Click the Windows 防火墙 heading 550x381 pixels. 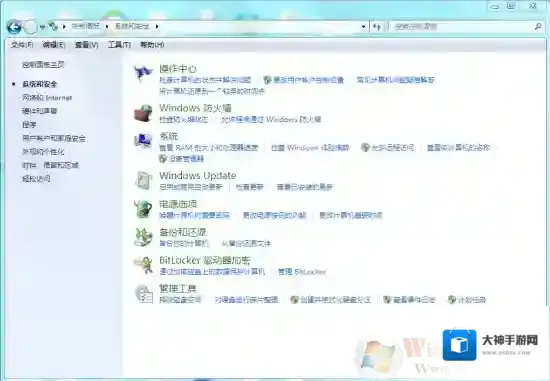[x=195, y=108]
